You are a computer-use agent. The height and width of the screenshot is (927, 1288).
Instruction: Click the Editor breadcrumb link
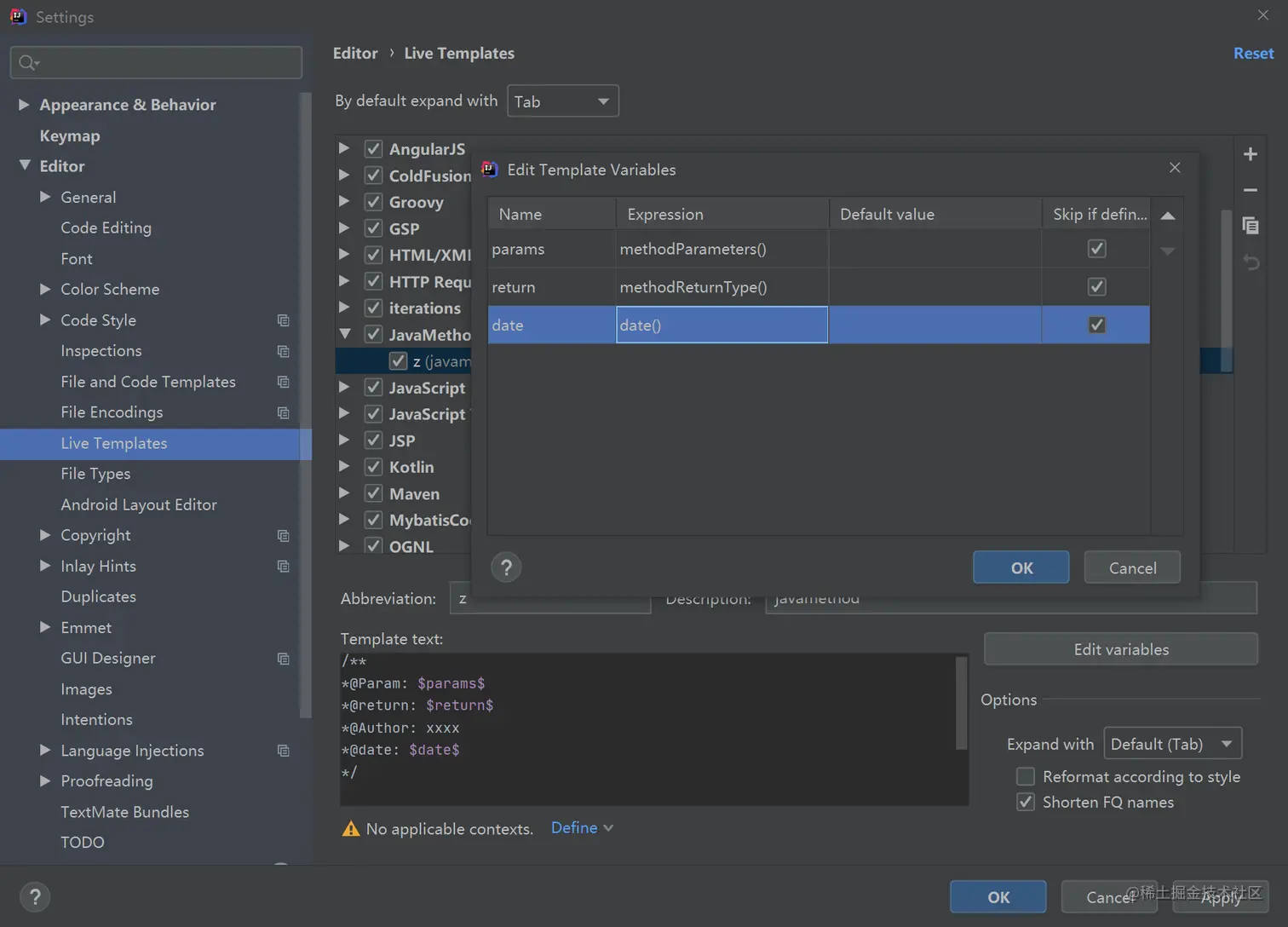pos(355,53)
